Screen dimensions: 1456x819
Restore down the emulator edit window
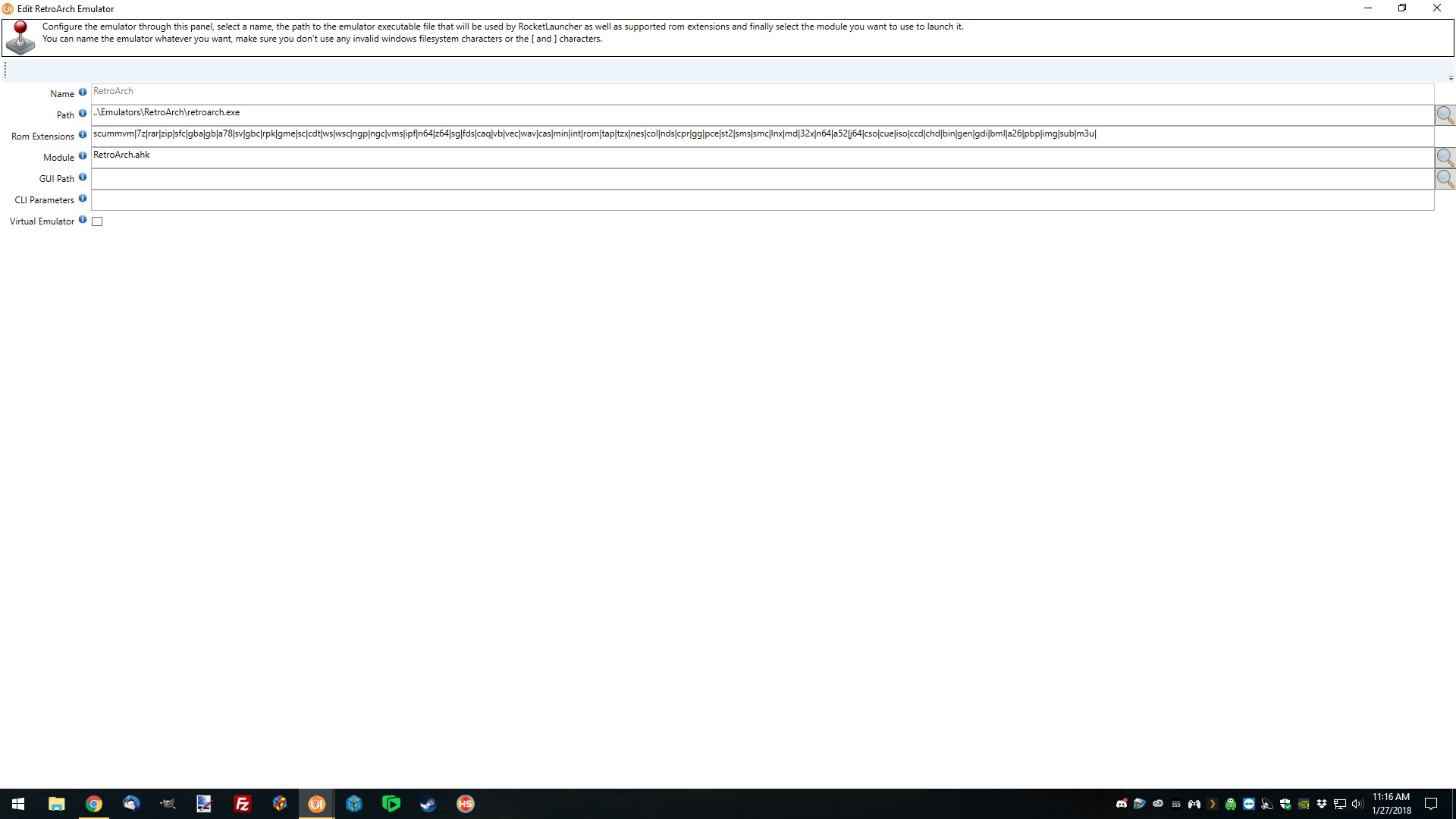point(1402,8)
